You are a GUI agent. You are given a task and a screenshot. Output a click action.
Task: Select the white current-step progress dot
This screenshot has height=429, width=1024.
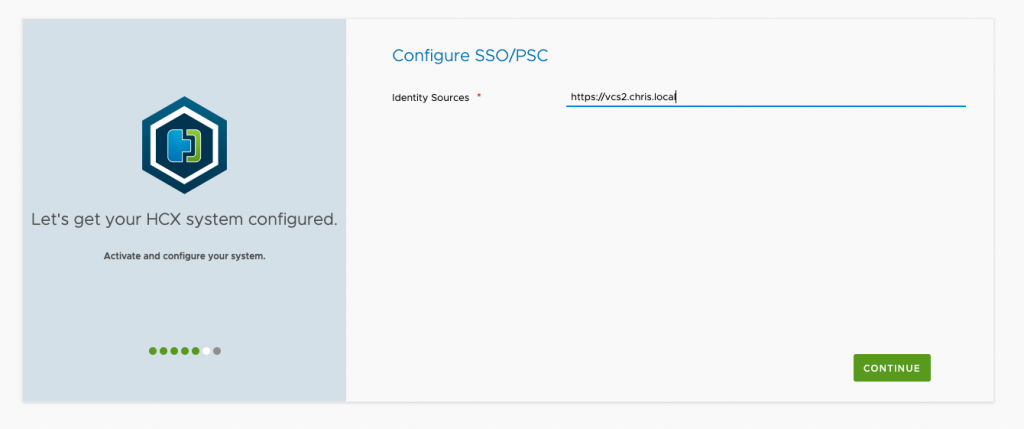(206, 351)
